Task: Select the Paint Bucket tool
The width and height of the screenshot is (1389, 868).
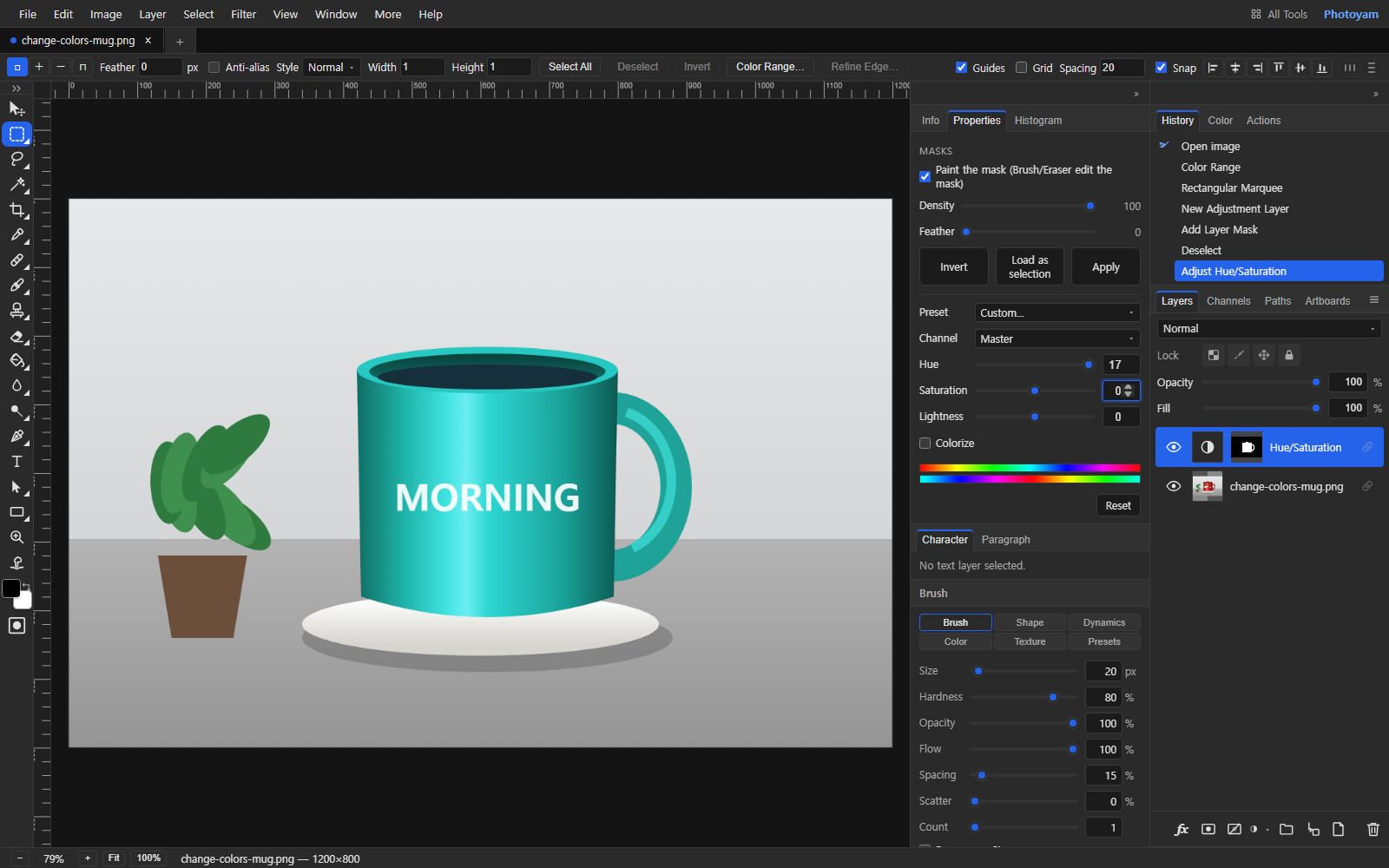Action: tap(16, 360)
